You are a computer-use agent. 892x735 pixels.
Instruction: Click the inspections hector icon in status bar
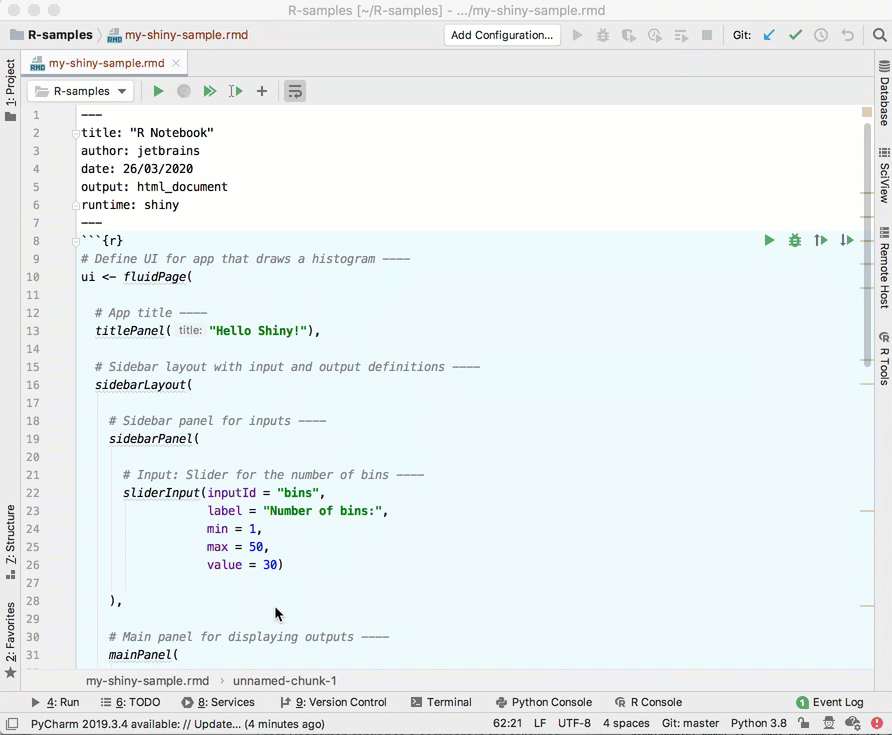[828, 723]
